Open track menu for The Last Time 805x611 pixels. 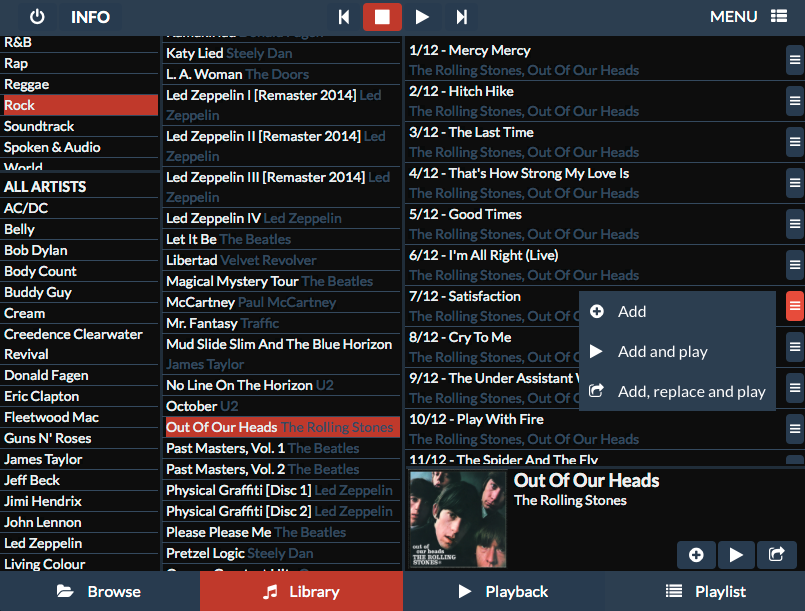tap(794, 142)
